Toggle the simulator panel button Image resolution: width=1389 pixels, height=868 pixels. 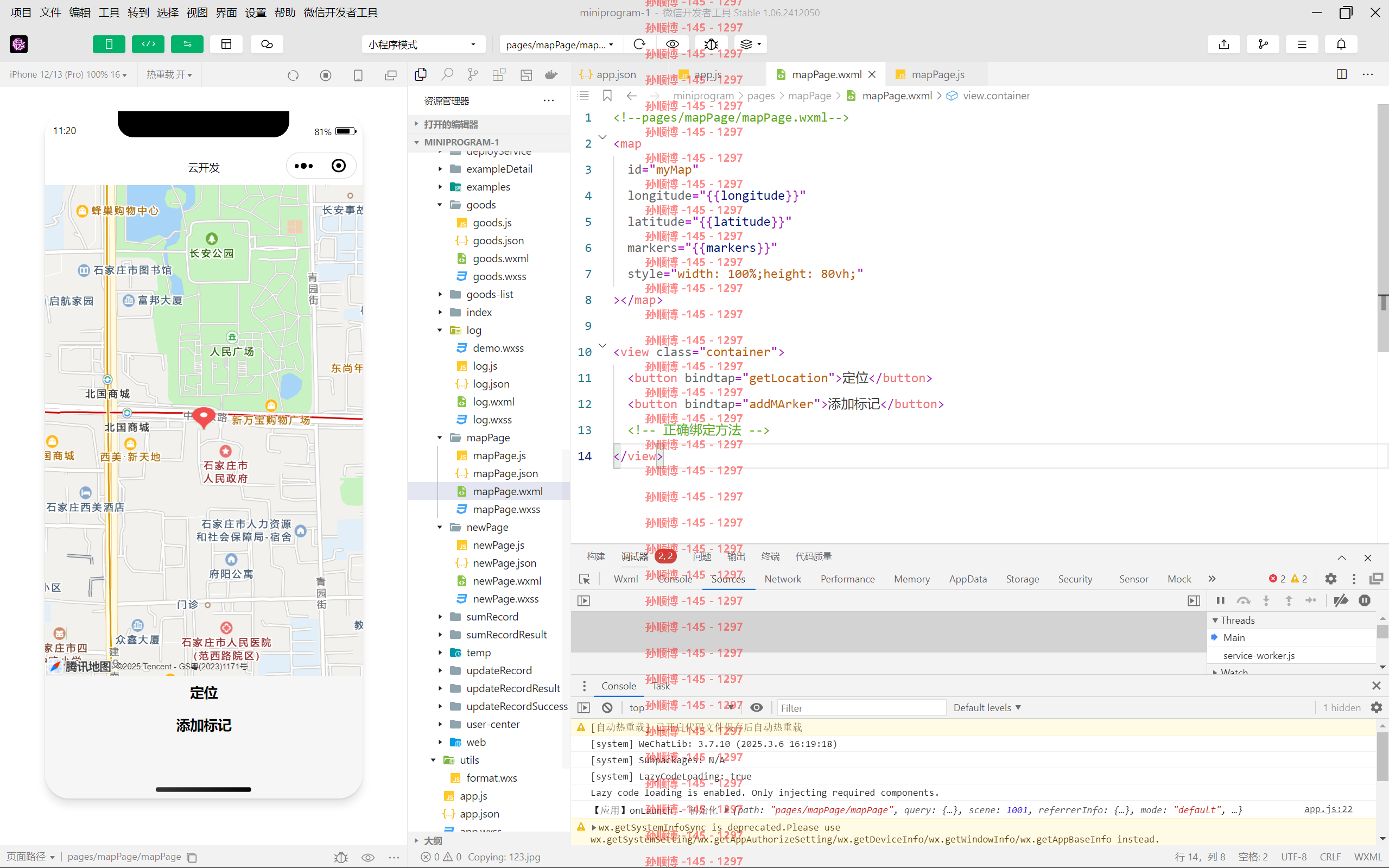point(109,44)
